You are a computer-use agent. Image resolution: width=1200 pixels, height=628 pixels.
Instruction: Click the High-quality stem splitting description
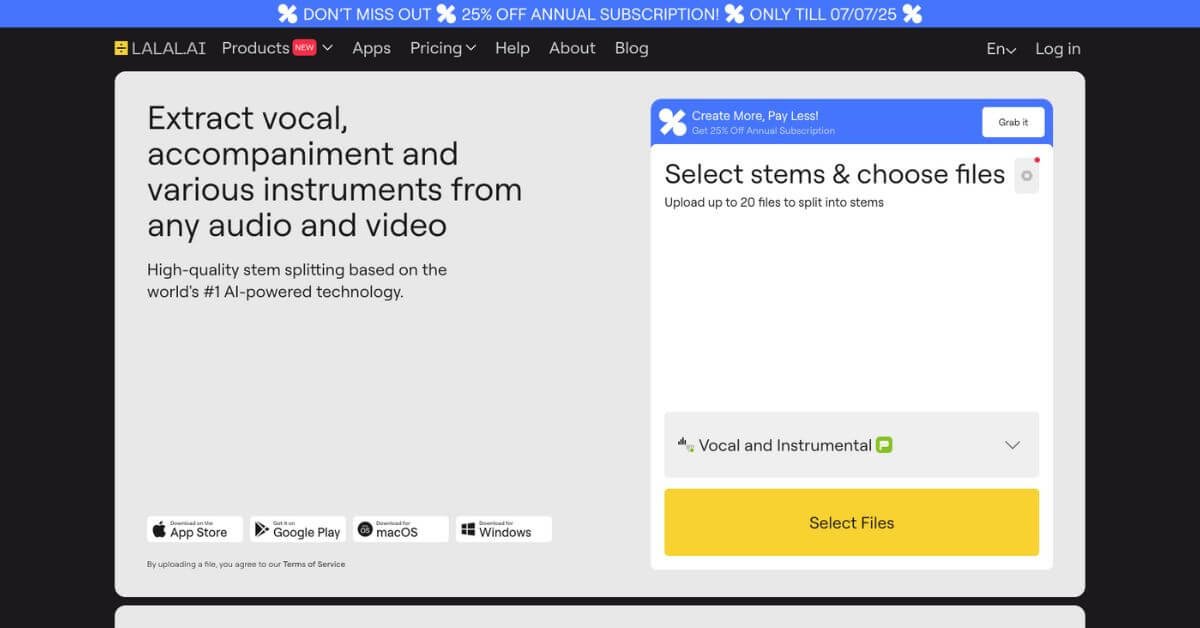coord(297,281)
